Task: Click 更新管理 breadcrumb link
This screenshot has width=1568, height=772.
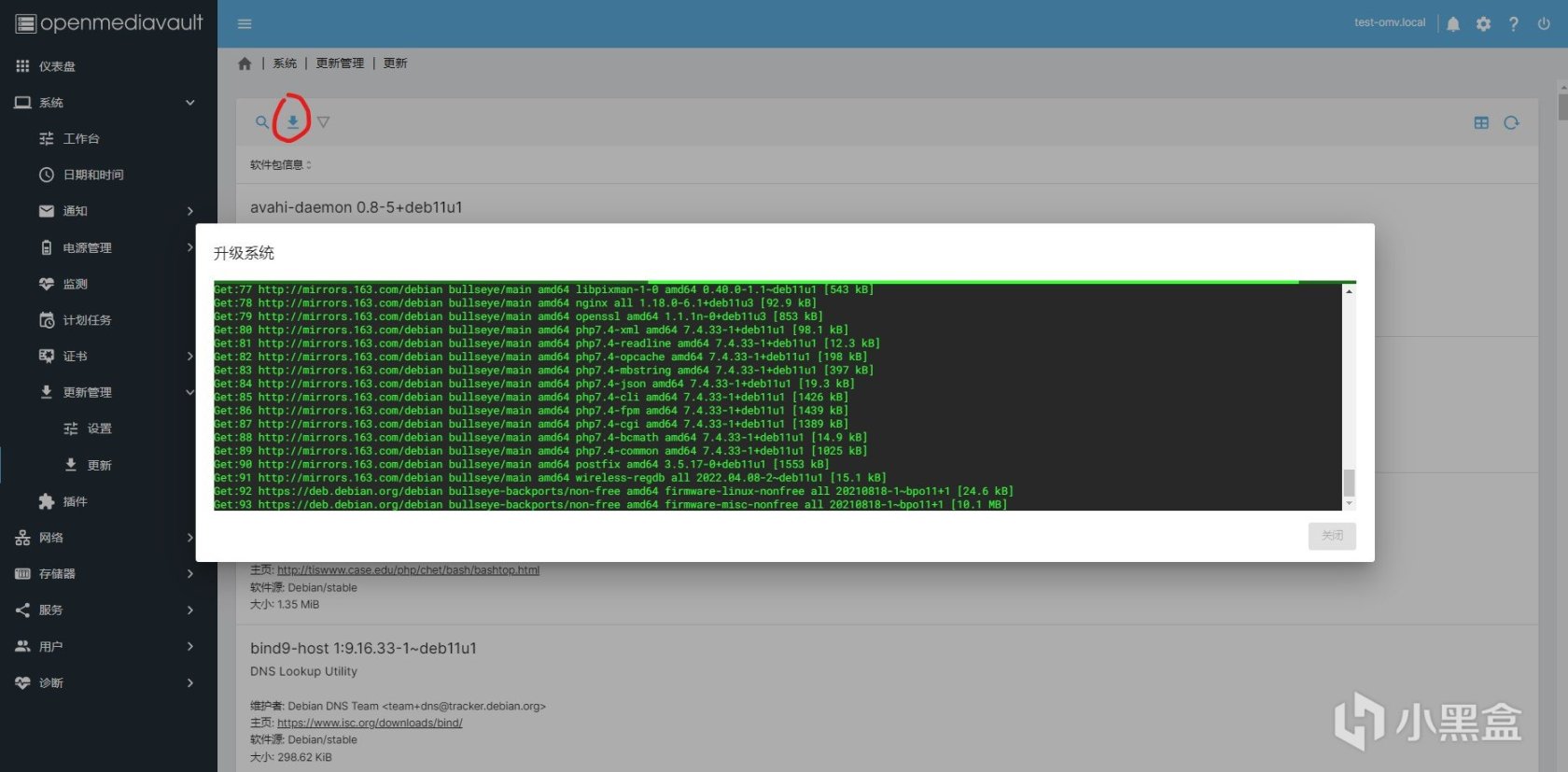Action: point(340,63)
